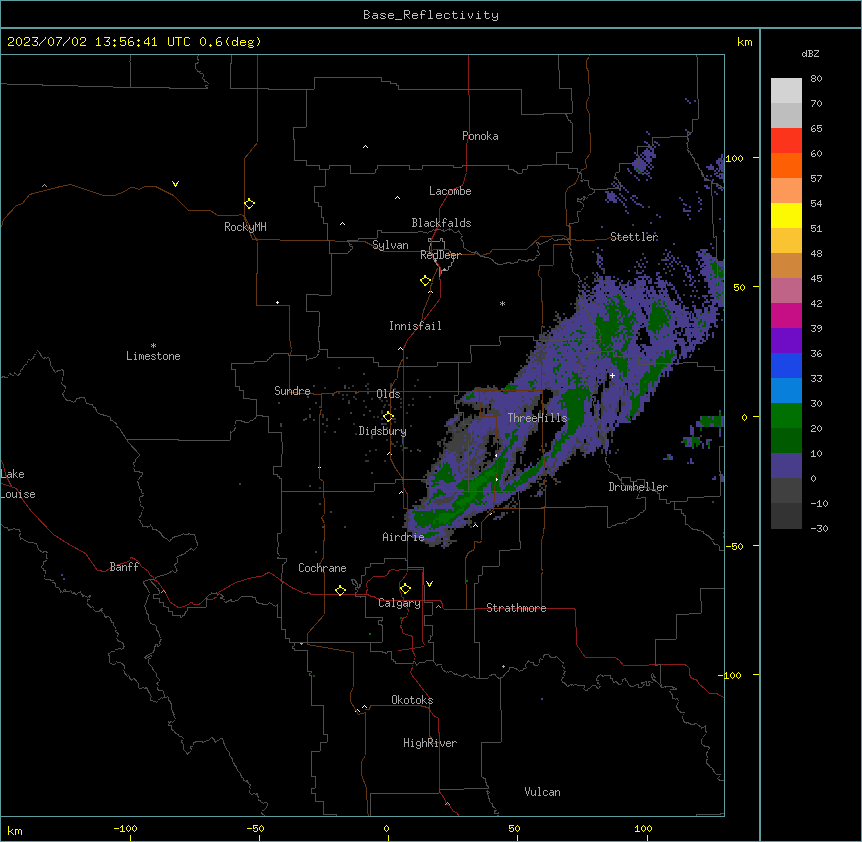Click the Lacombe town label
862x842 pixels.
click(x=450, y=191)
